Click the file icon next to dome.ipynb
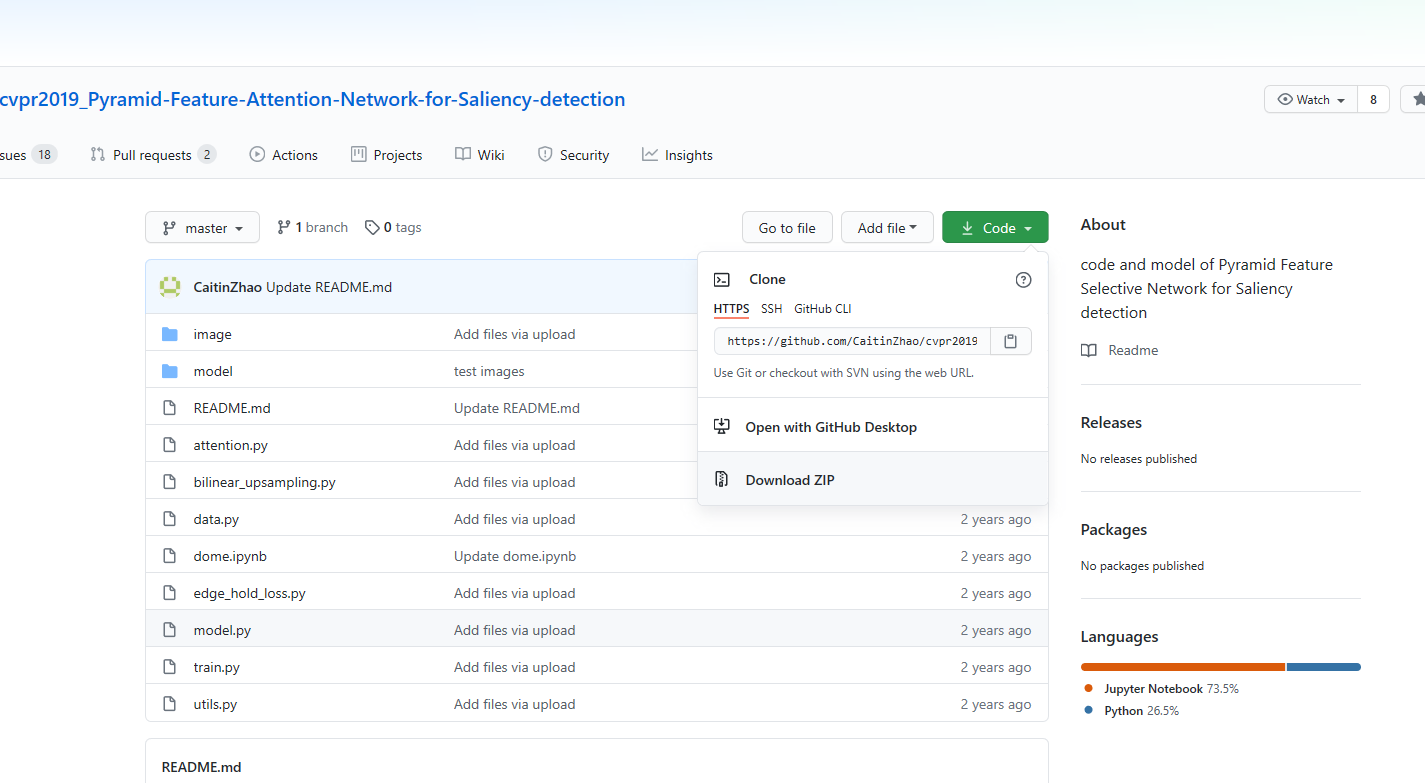Screen dimensions: 1425x783 point(170,556)
